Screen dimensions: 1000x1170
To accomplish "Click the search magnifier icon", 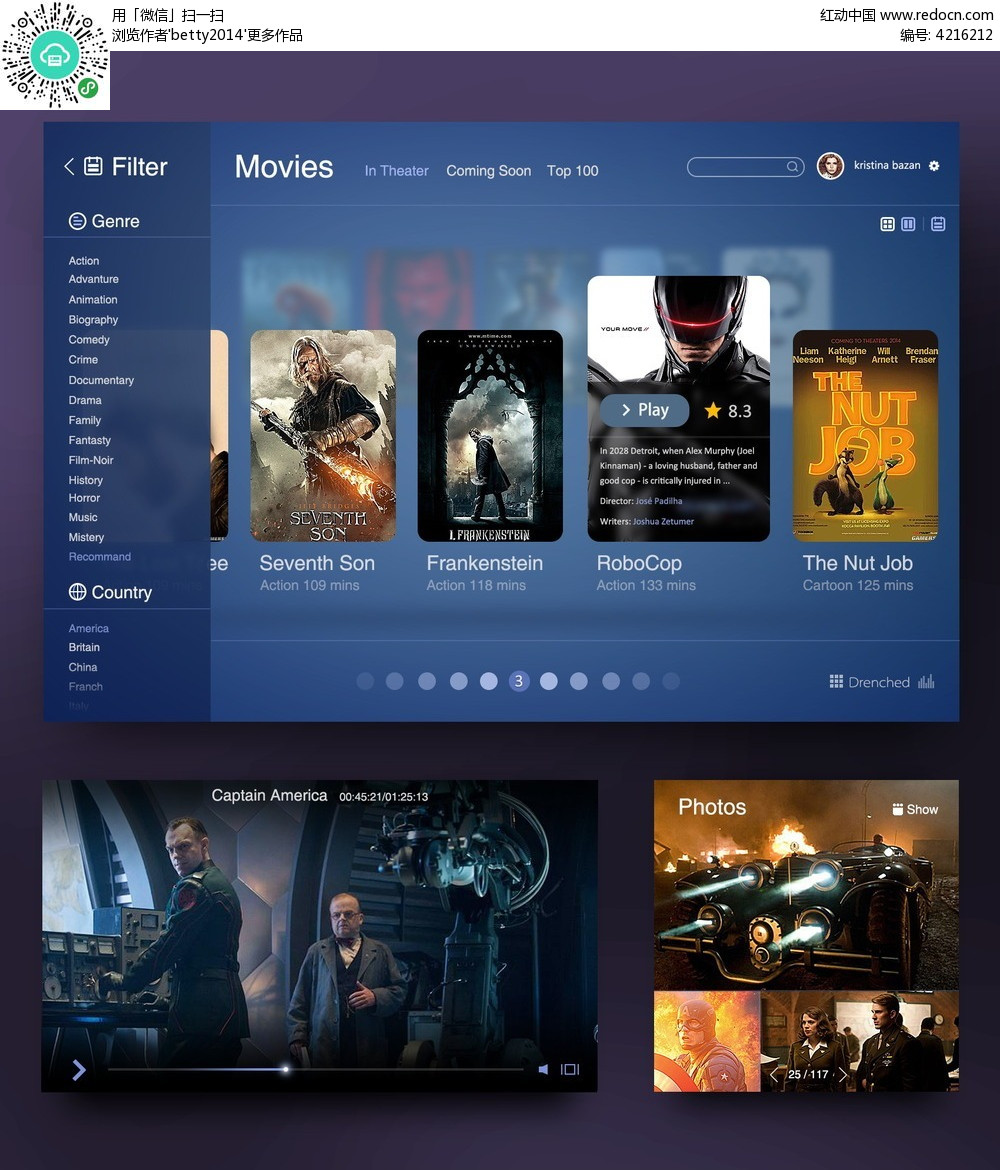I will point(793,166).
